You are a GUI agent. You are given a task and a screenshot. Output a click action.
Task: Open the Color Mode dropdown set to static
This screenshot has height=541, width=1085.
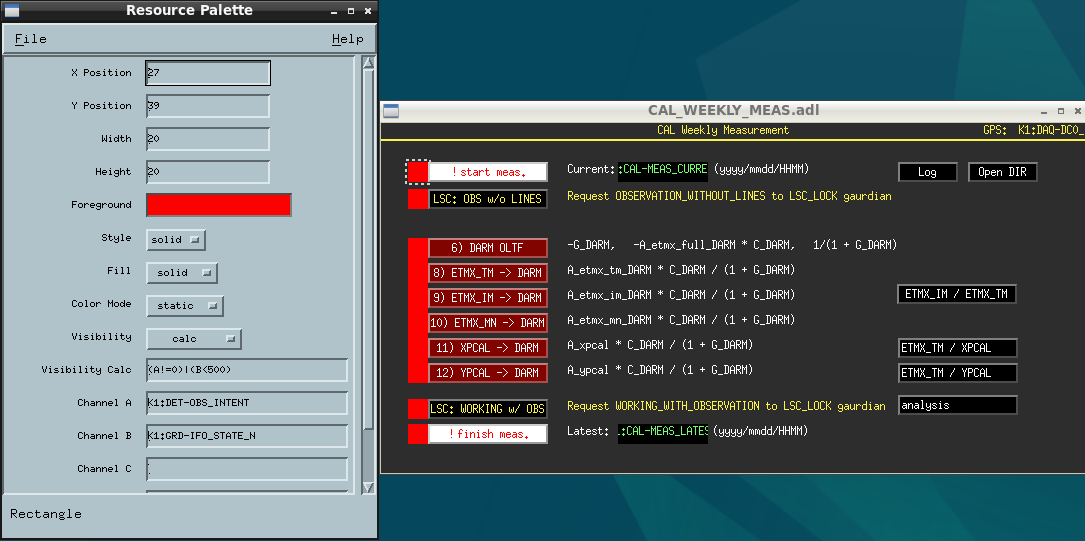pos(185,306)
